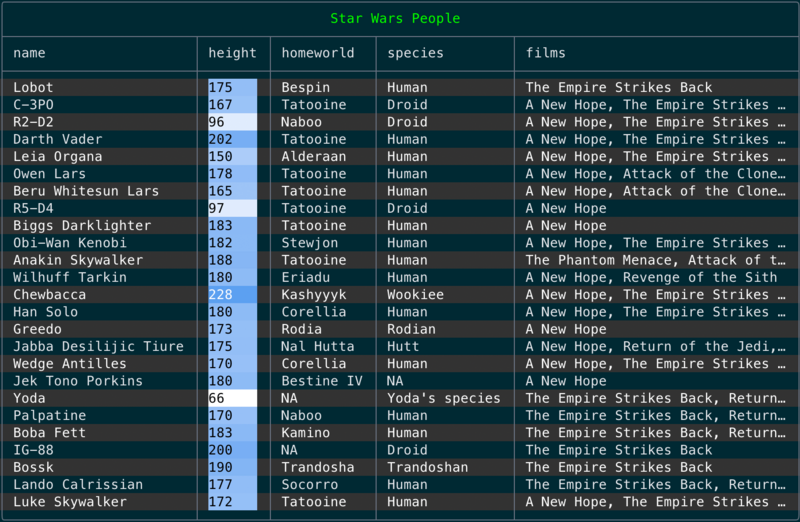Click species Hutt
The image size is (800, 522).
pos(403,346)
